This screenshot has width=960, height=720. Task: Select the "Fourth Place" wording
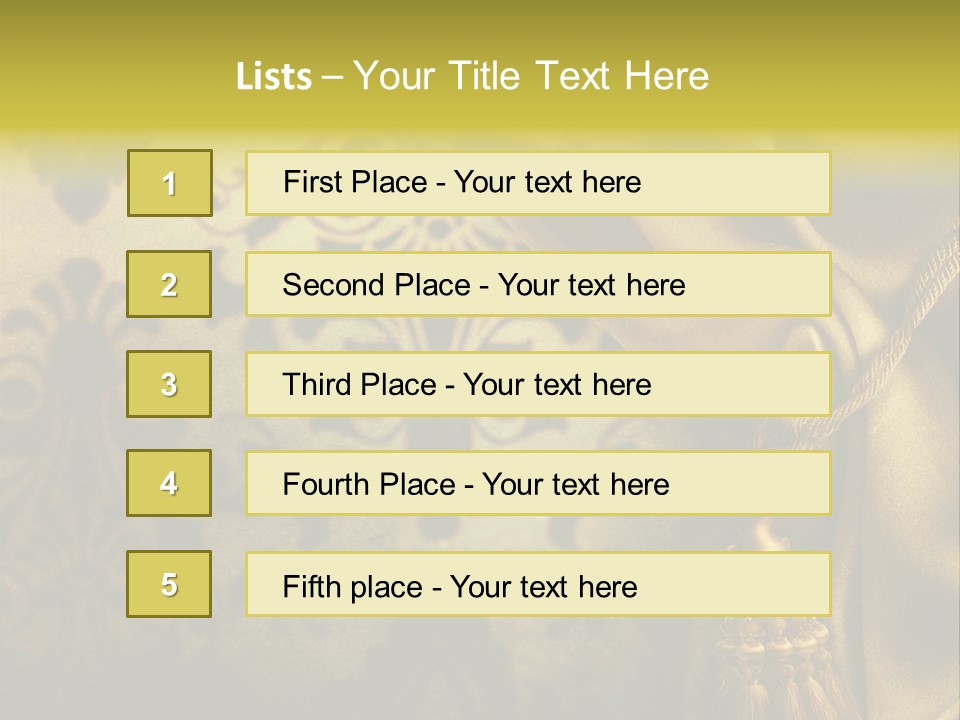(369, 485)
